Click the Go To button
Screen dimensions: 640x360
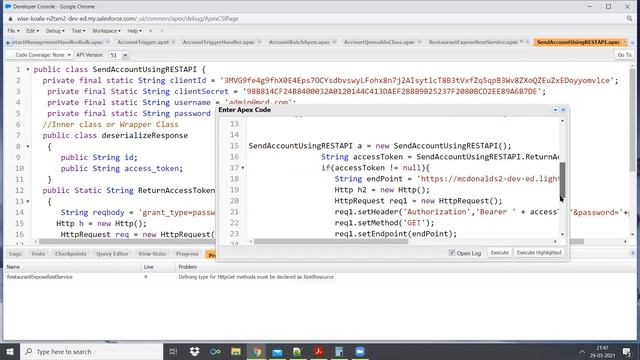(624, 55)
